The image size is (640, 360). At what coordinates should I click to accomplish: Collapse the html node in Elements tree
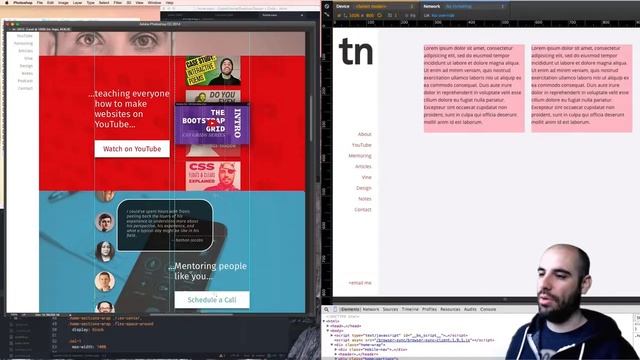pos(324,322)
